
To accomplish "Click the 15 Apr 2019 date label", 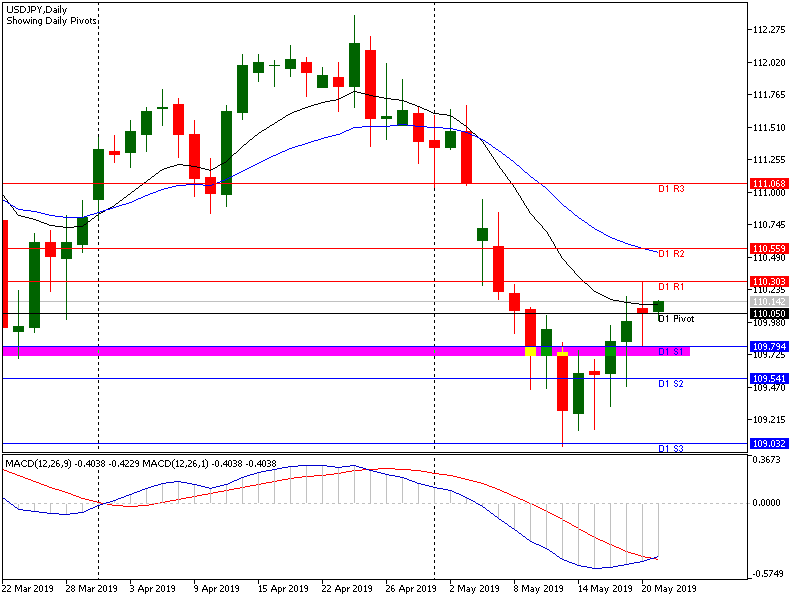I will pyautogui.click(x=283, y=589).
